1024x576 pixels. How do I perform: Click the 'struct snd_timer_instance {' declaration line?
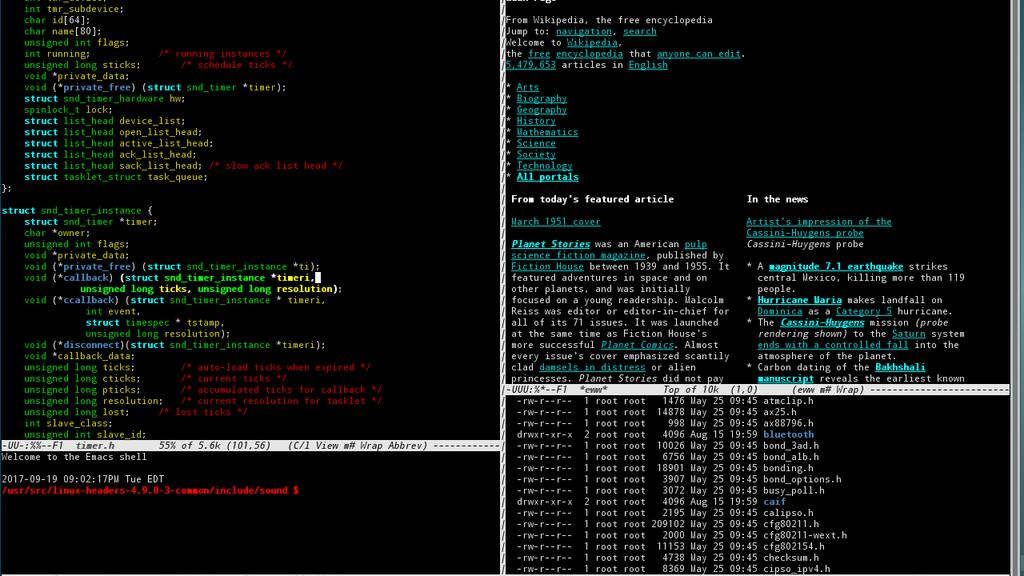[x=76, y=210]
